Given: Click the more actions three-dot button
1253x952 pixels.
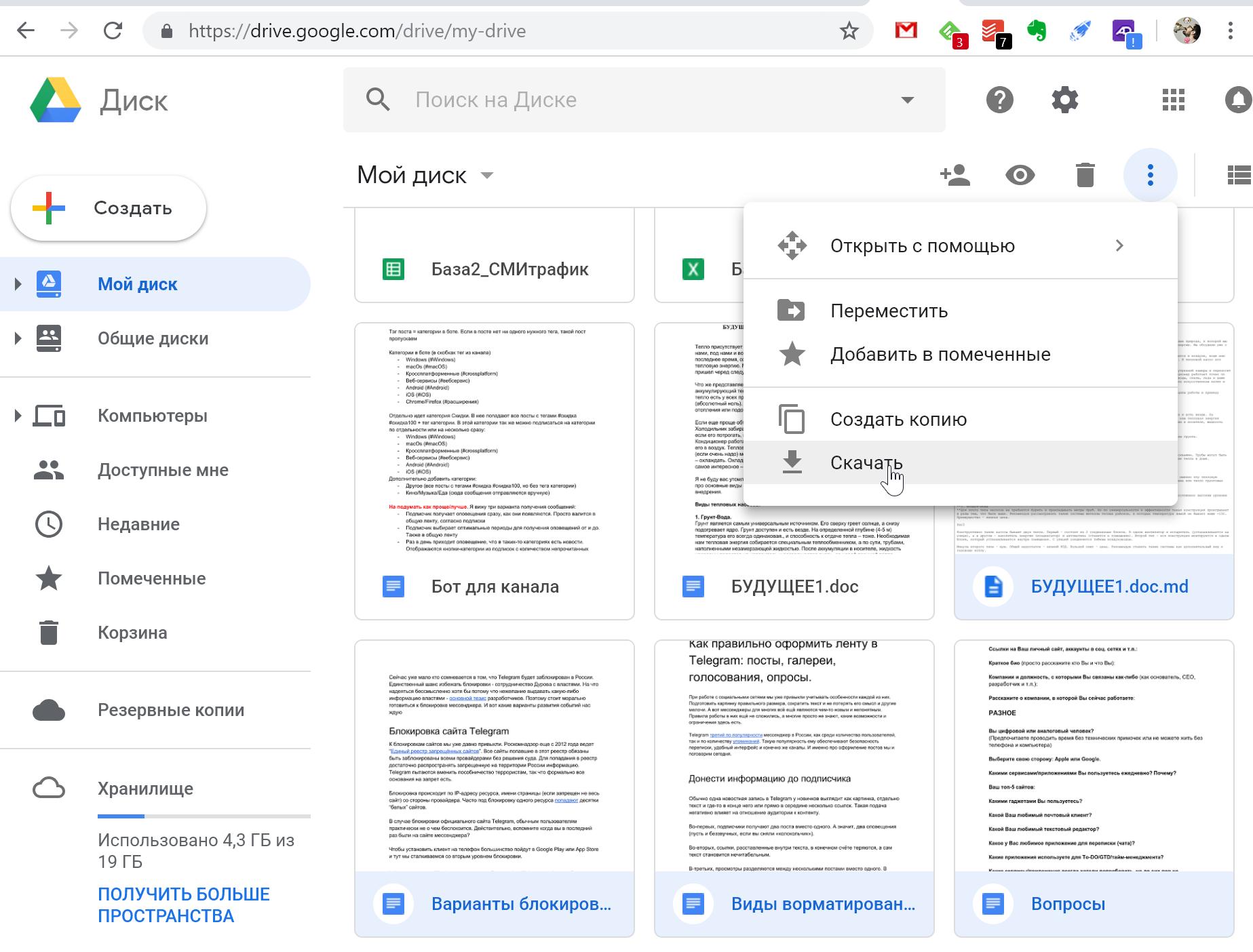Looking at the screenshot, I should click(1150, 175).
